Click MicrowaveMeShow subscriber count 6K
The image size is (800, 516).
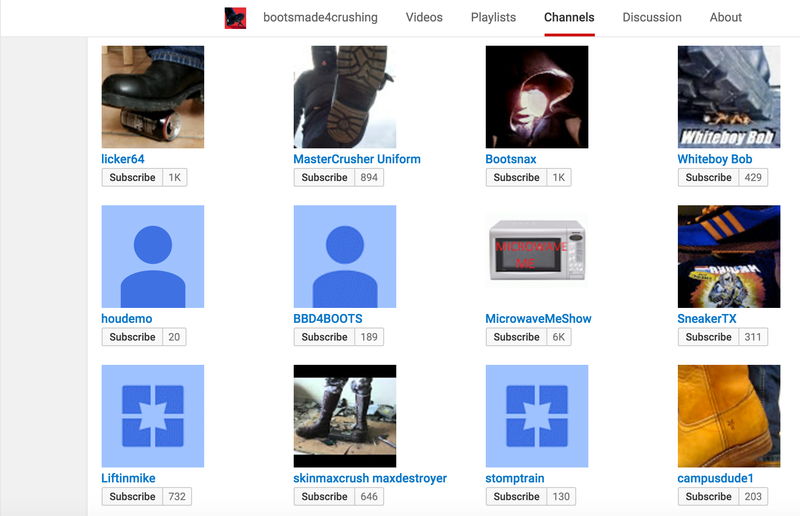[x=559, y=337]
